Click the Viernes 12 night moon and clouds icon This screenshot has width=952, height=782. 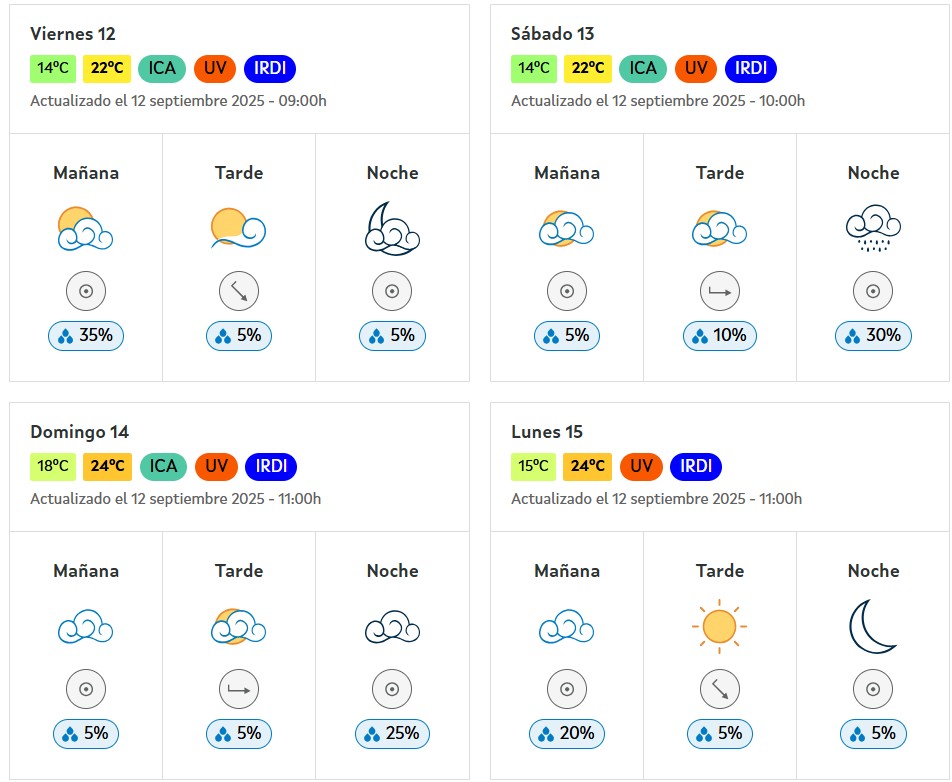pos(392,229)
